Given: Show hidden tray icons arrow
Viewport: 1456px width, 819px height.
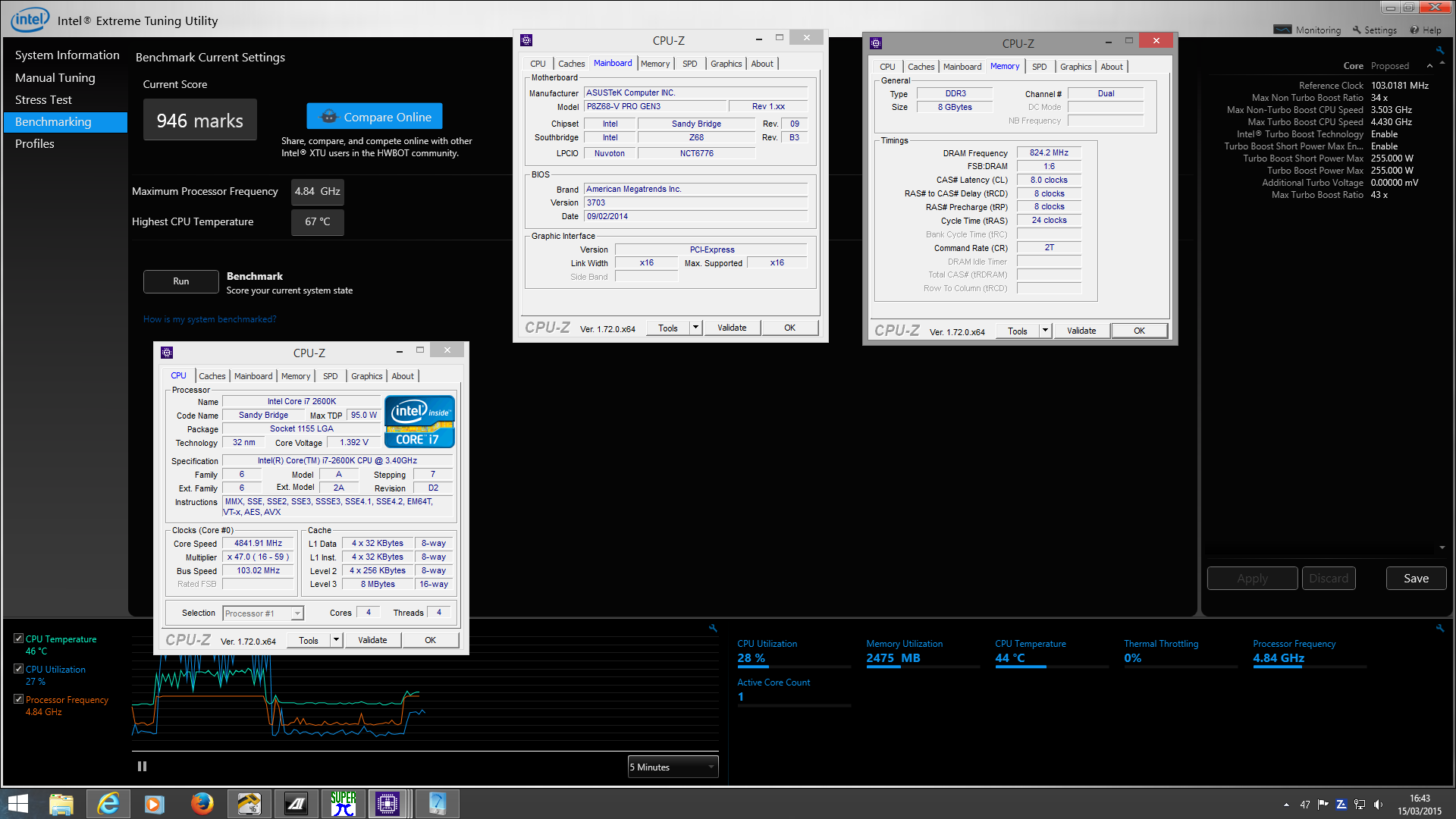Looking at the screenshot, I should point(1286,805).
